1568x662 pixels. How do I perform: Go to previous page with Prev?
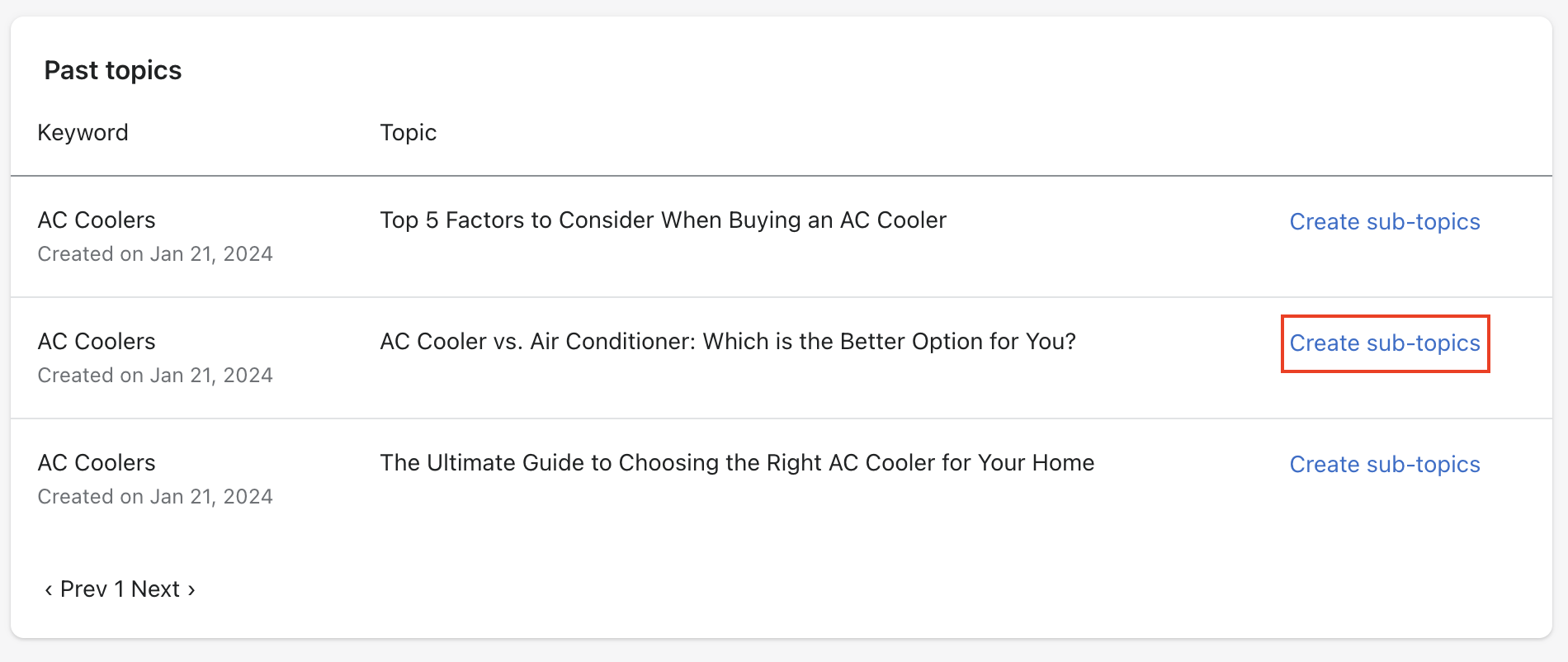83,589
